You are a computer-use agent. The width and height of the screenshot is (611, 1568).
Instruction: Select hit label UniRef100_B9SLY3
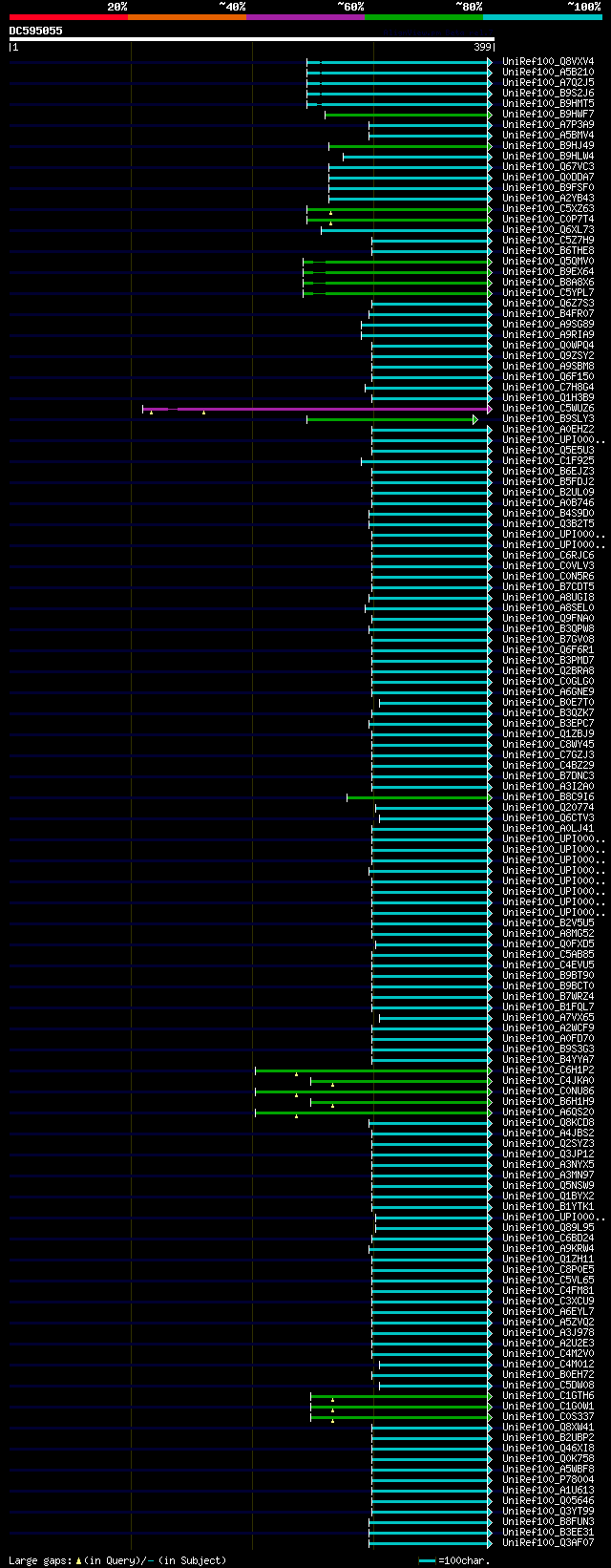pyautogui.click(x=548, y=418)
